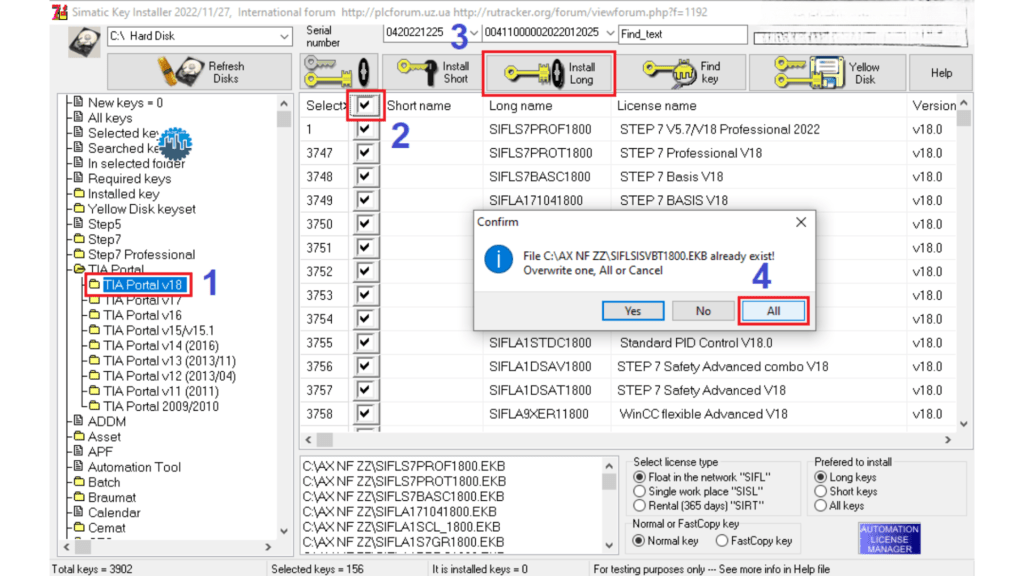Open the TIA Portal v14 (2016) folder
Image resolution: width=1024 pixels, height=576 pixels.
click(x=161, y=345)
